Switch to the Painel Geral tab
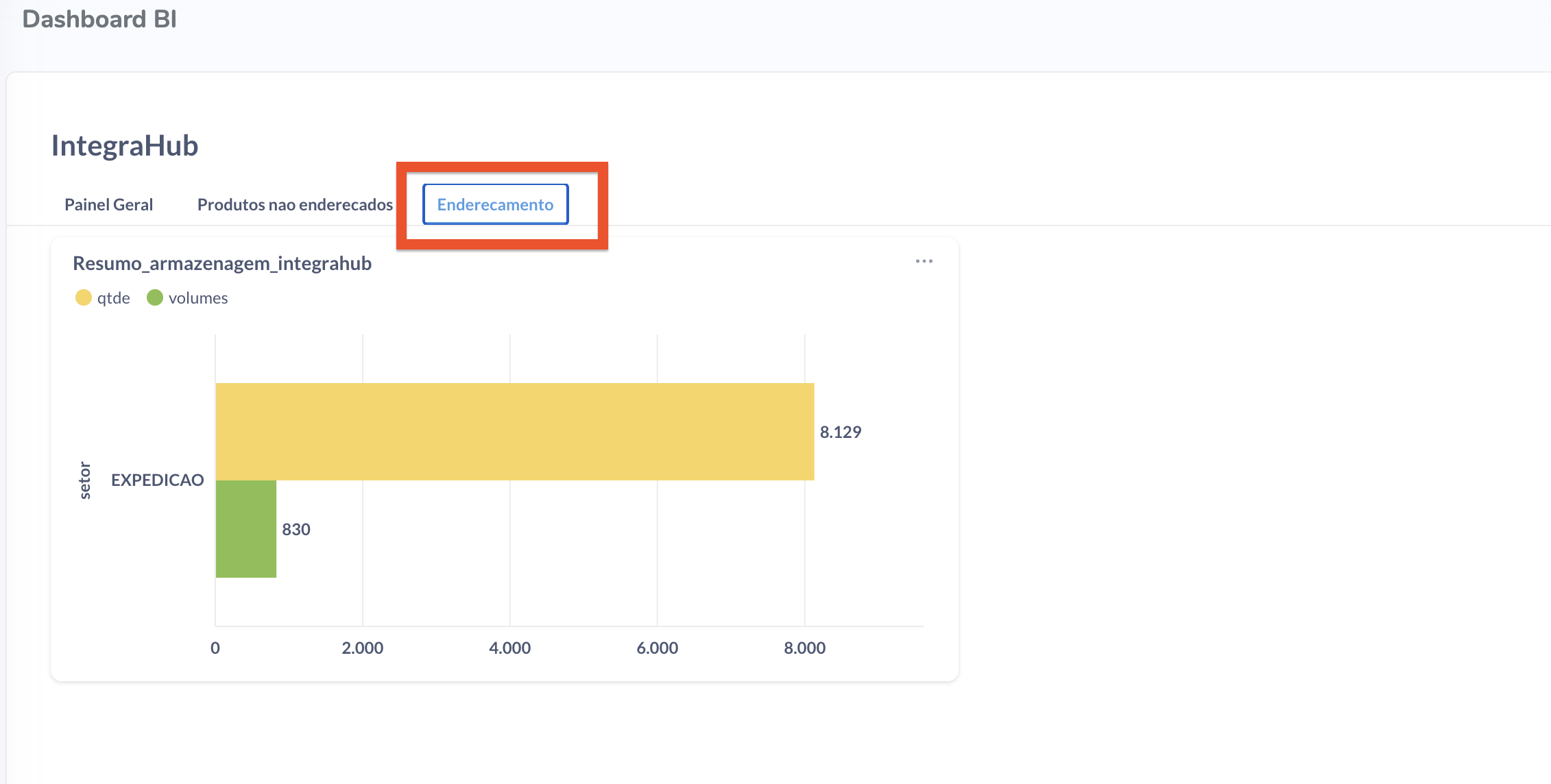Screen dimensions: 1551x784 point(108,204)
